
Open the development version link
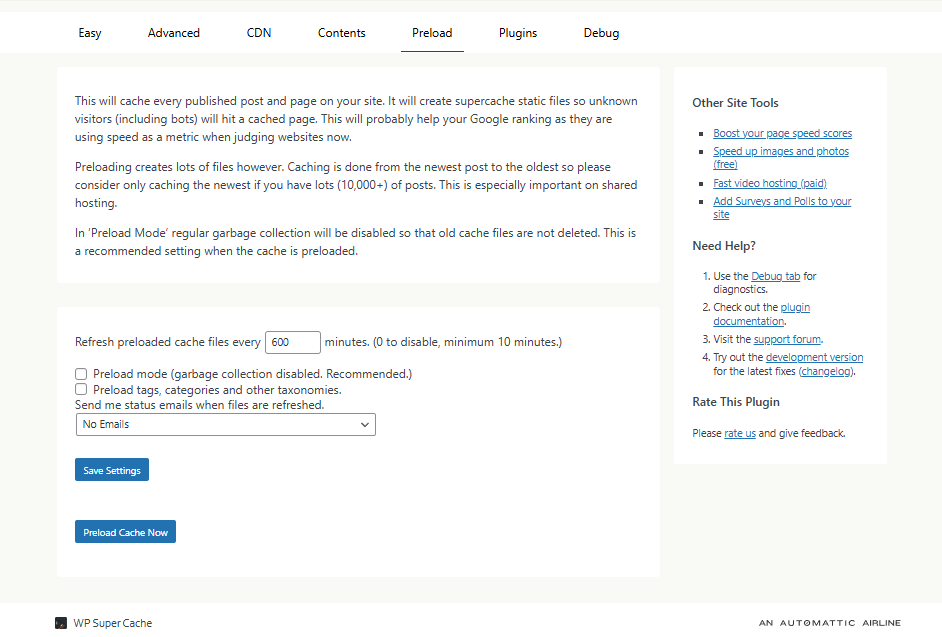[814, 357]
